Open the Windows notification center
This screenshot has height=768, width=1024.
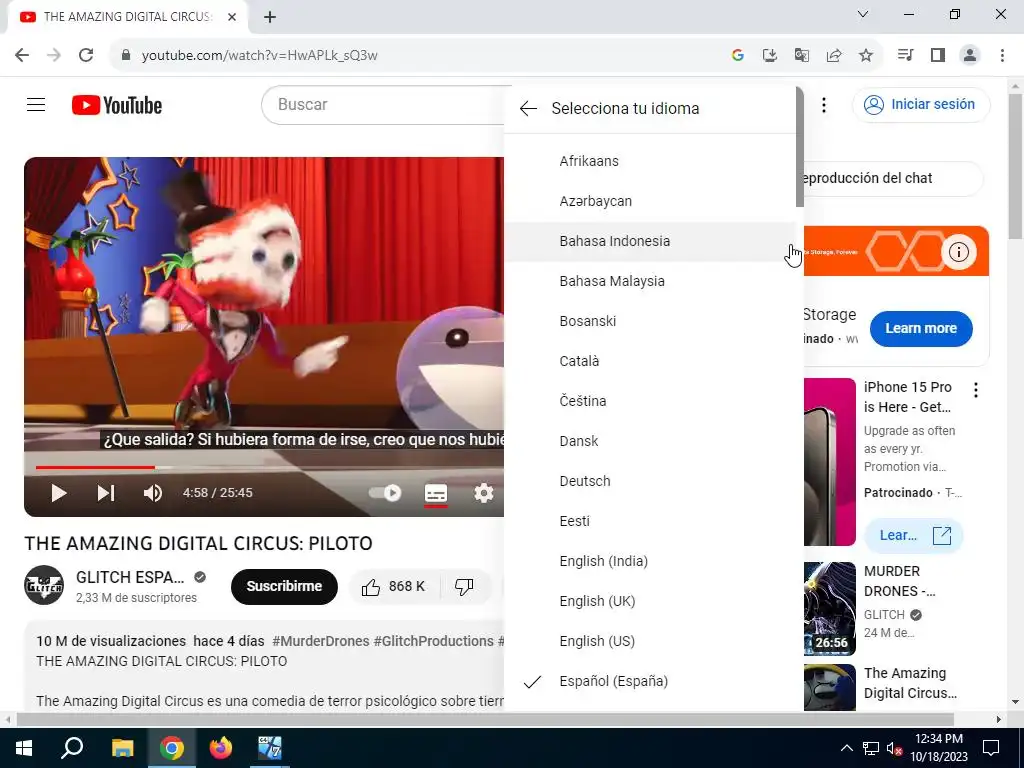coord(991,748)
